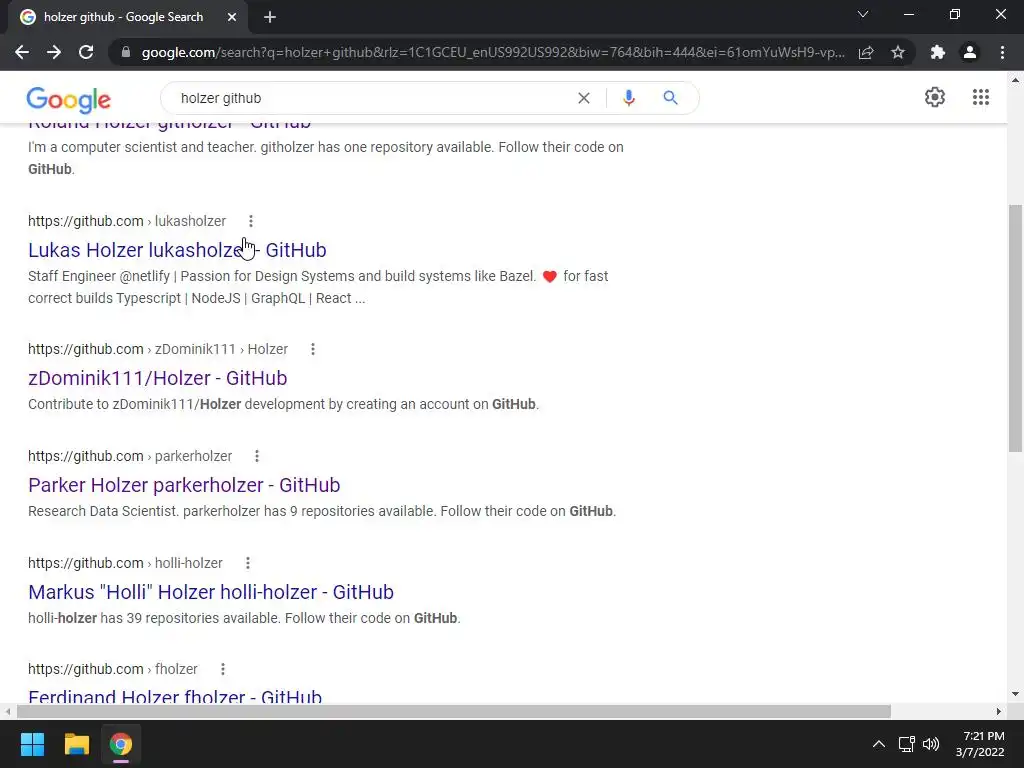The height and width of the screenshot is (768, 1024).
Task: Click vertical scrollbar thumb
Action: click(1015, 328)
